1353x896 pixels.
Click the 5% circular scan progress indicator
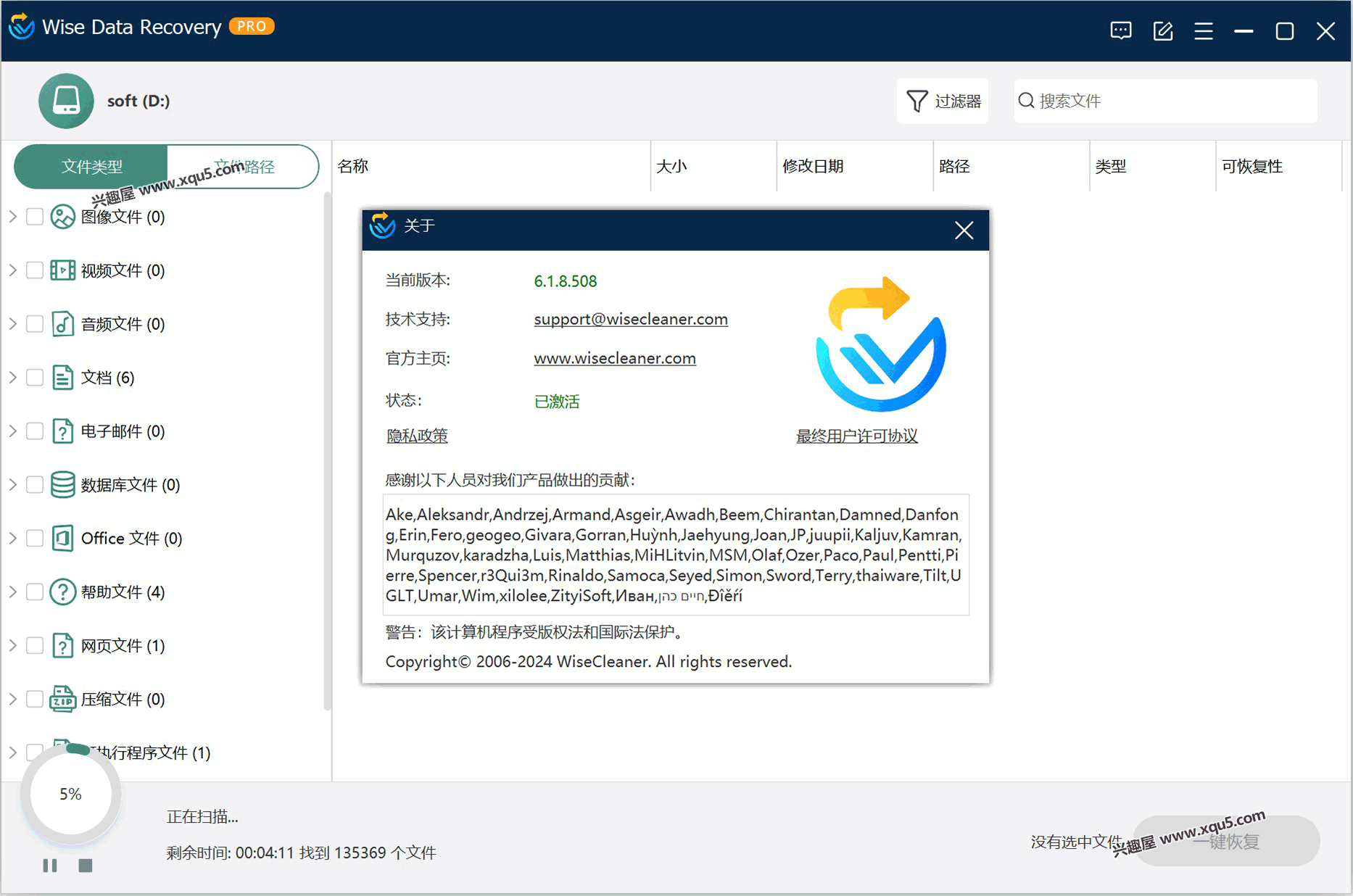[70, 794]
